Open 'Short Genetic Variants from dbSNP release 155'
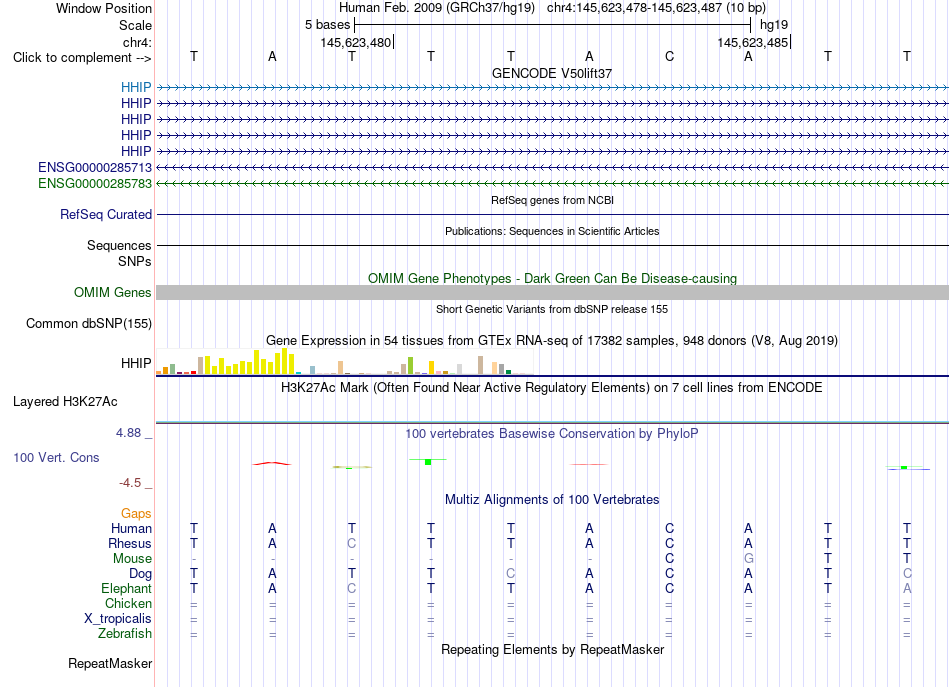Viewport: 950px width, 687px height. (x=552, y=309)
